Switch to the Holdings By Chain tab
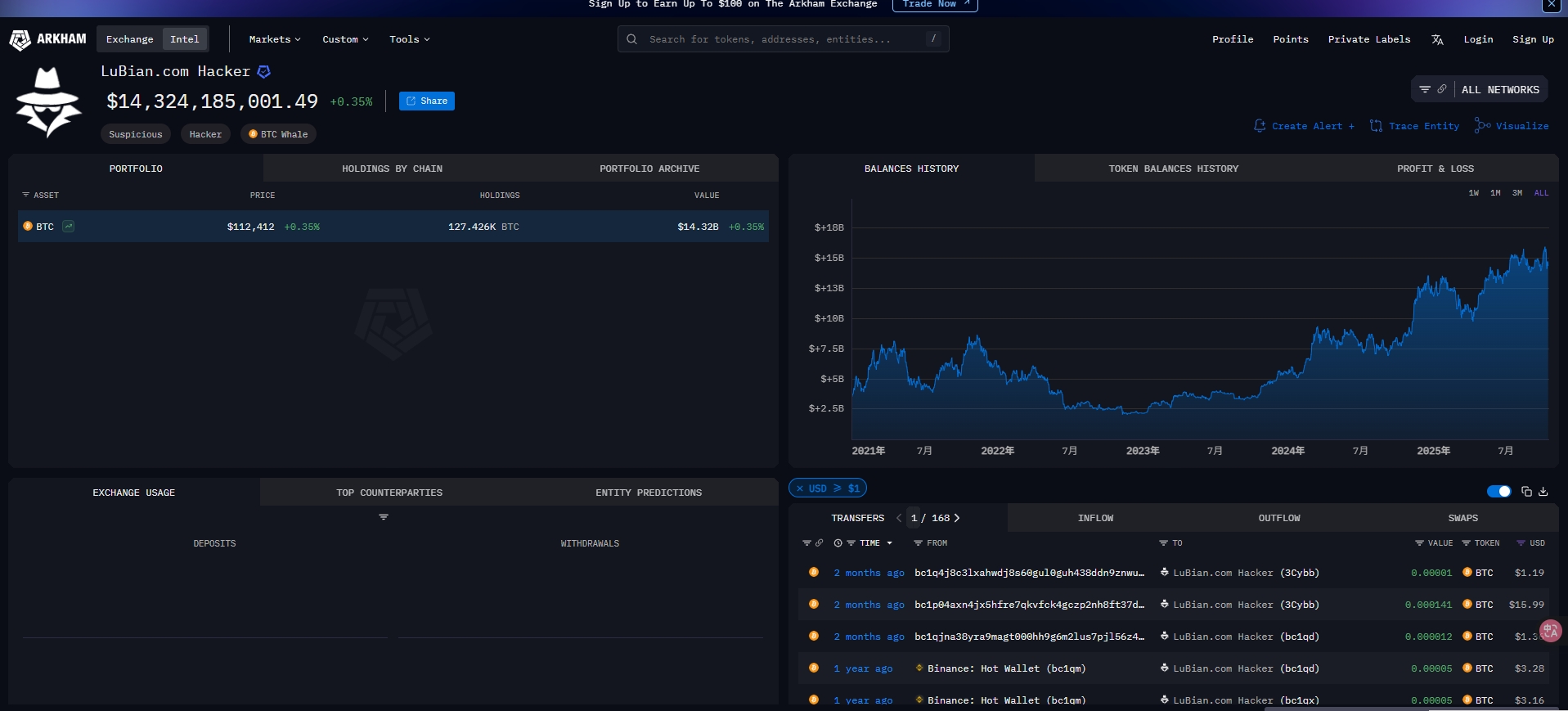Viewport: 1568px width, 711px height. (x=392, y=169)
